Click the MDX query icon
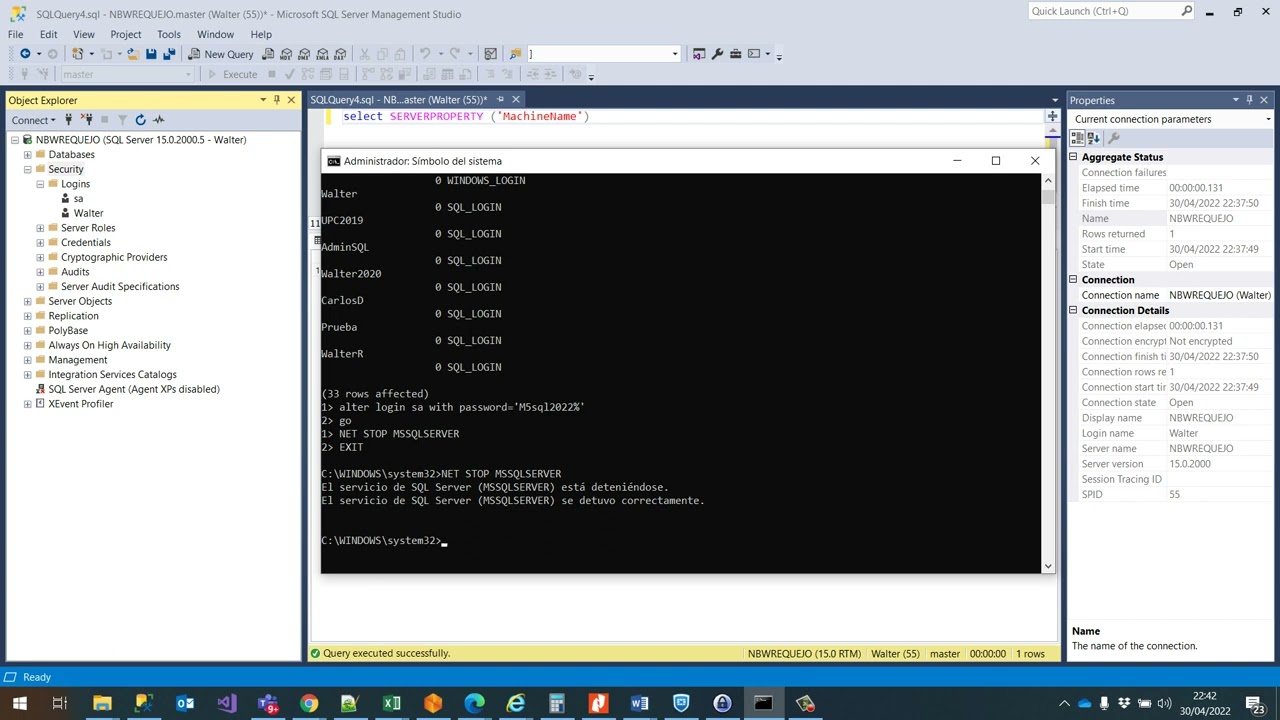1280x720 pixels. point(286,54)
